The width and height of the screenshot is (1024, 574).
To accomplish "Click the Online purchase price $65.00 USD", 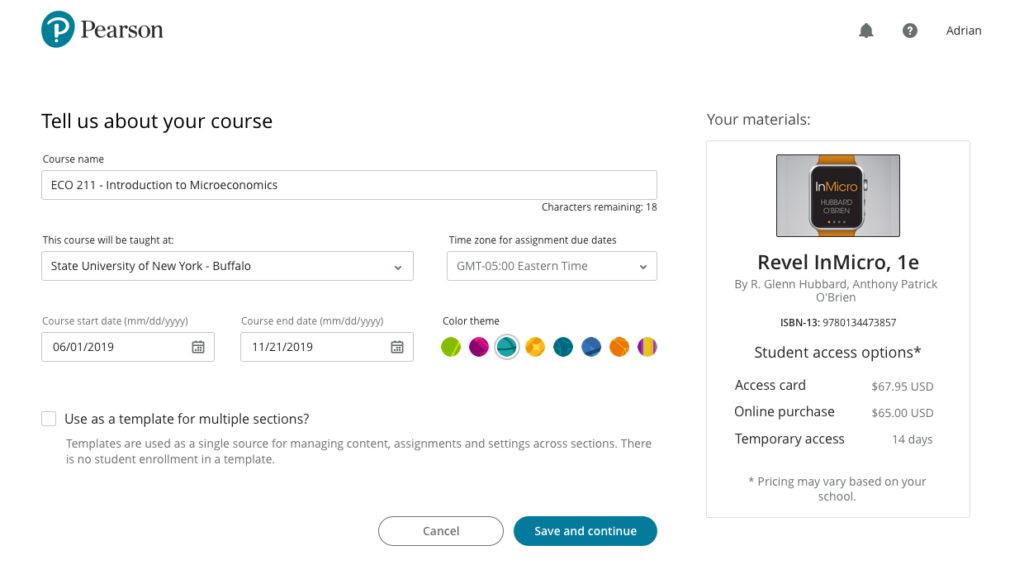I will tap(902, 413).
